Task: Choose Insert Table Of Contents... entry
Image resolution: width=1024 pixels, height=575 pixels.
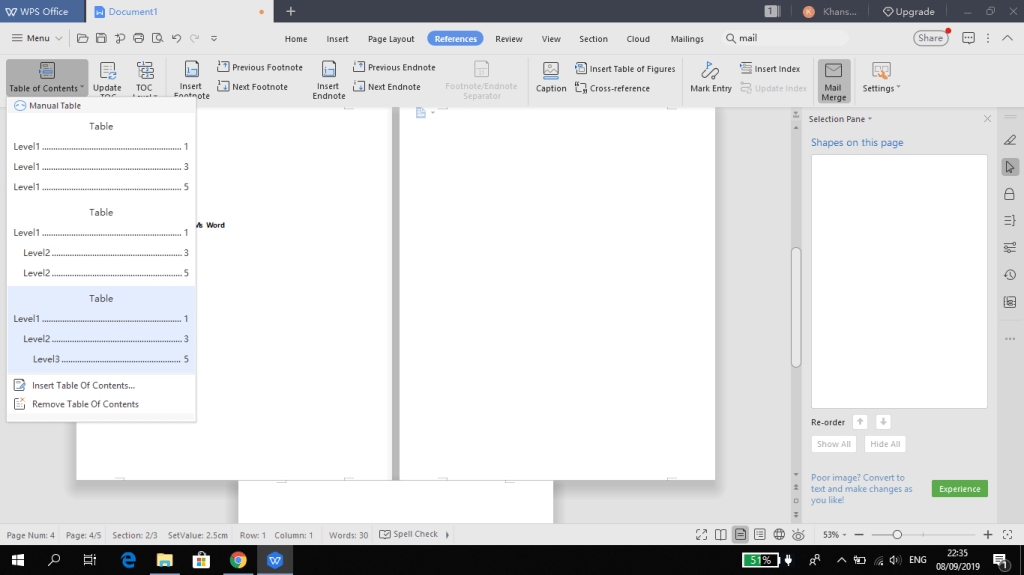Action: [82, 385]
